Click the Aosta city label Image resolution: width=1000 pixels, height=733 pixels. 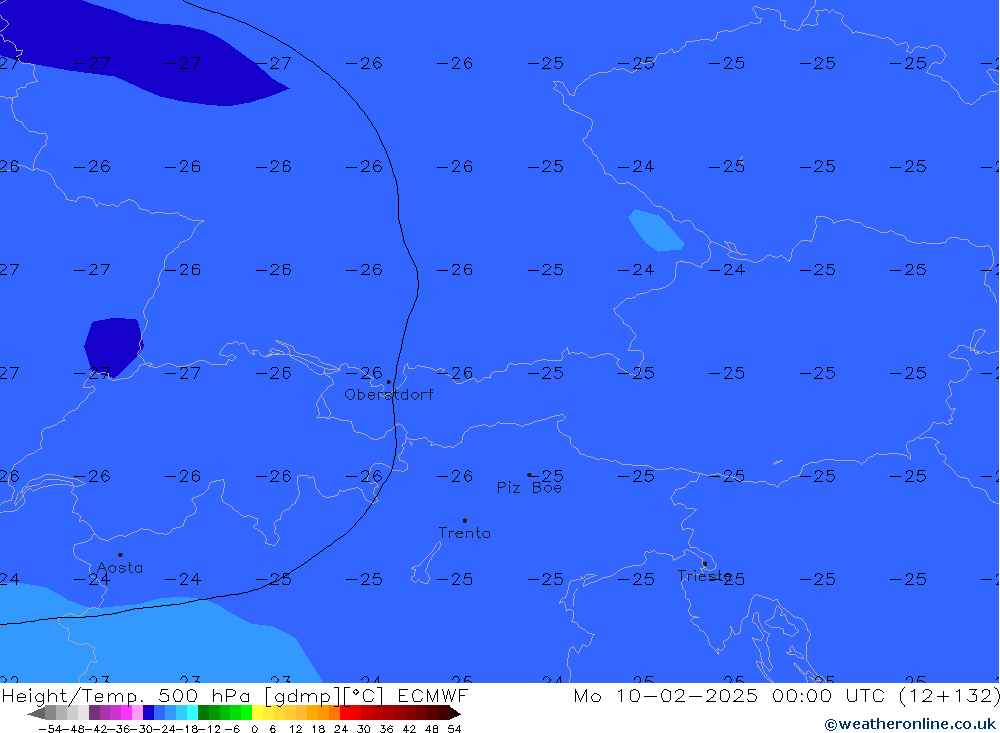point(120,568)
